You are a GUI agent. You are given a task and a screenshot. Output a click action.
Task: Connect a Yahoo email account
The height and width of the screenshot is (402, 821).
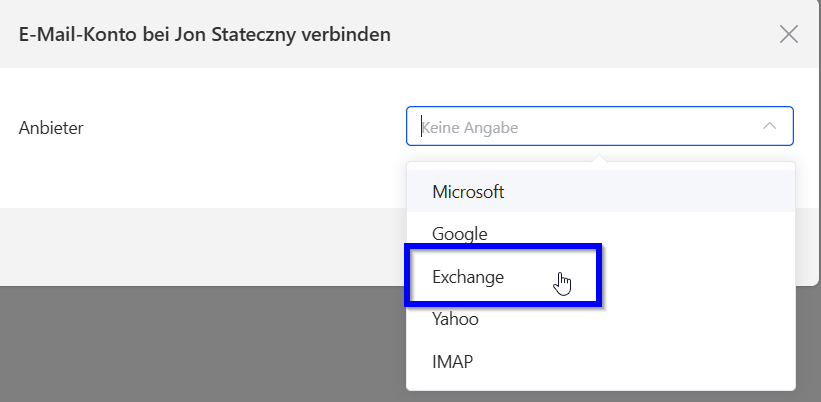tap(455, 320)
